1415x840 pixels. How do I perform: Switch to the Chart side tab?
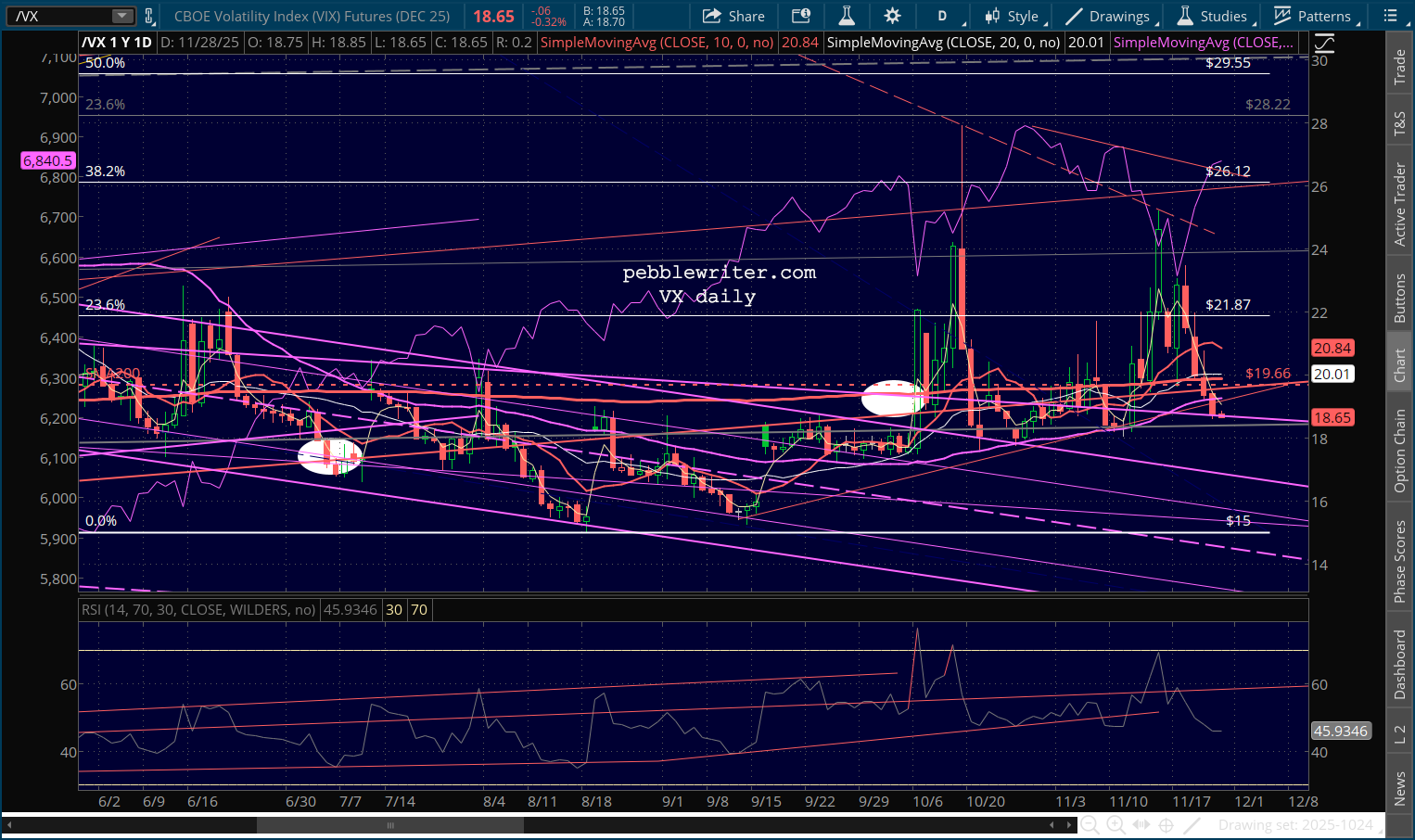pyautogui.click(x=1399, y=365)
